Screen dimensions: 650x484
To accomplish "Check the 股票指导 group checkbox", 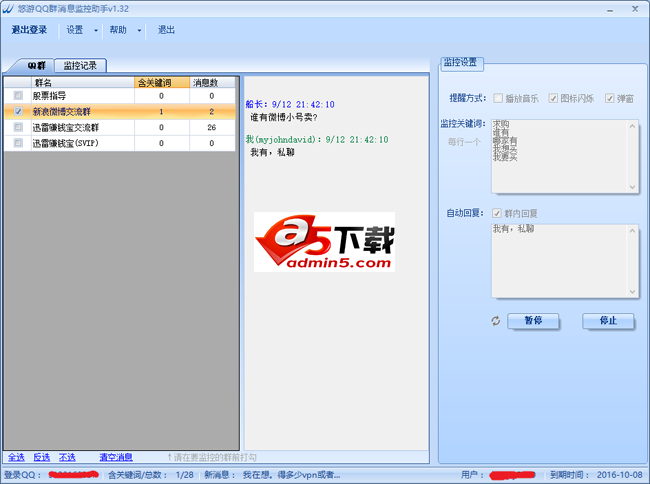I will pyautogui.click(x=18, y=96).
